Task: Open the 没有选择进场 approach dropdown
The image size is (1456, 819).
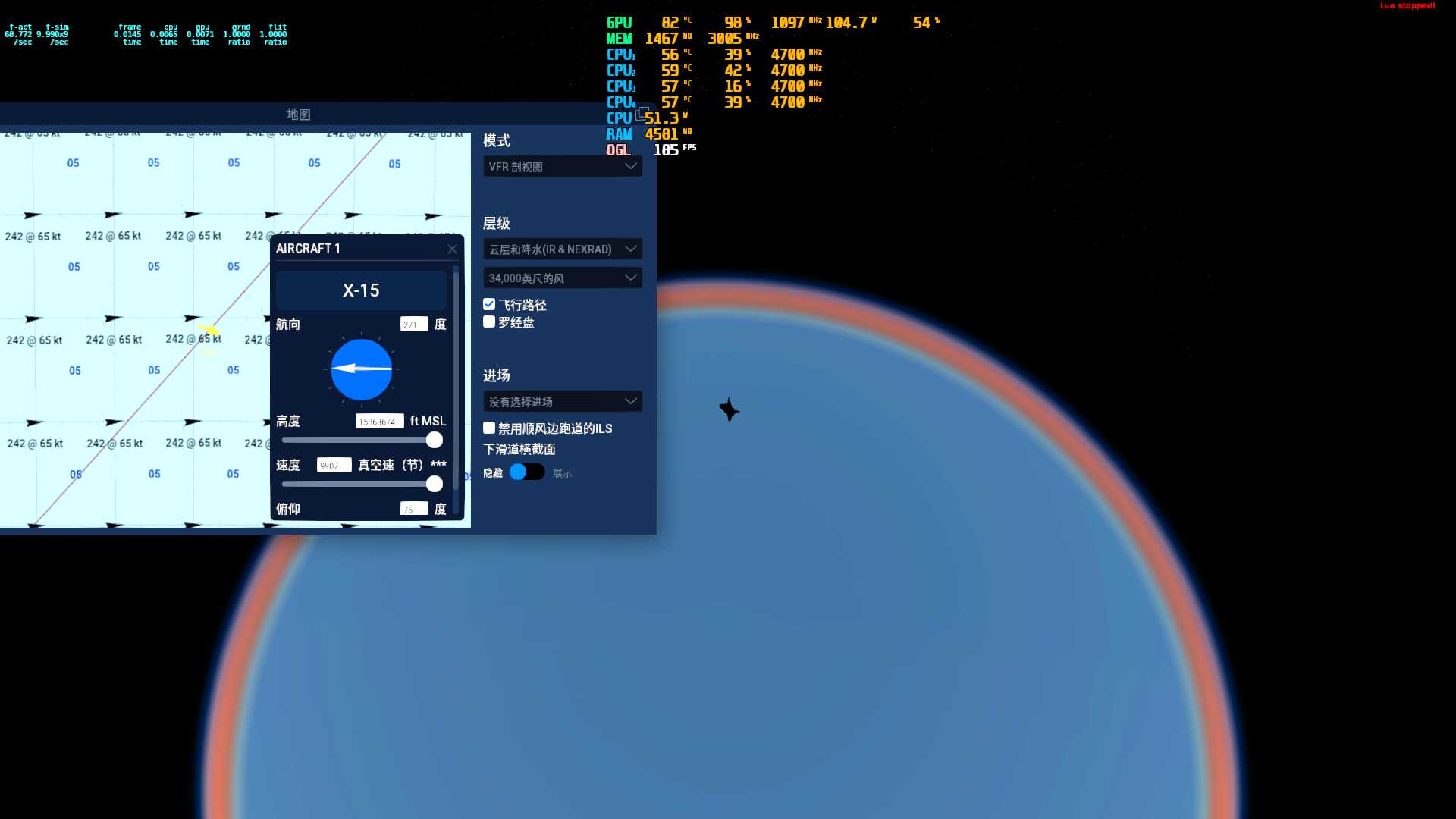Action: (x=563, y=401)
